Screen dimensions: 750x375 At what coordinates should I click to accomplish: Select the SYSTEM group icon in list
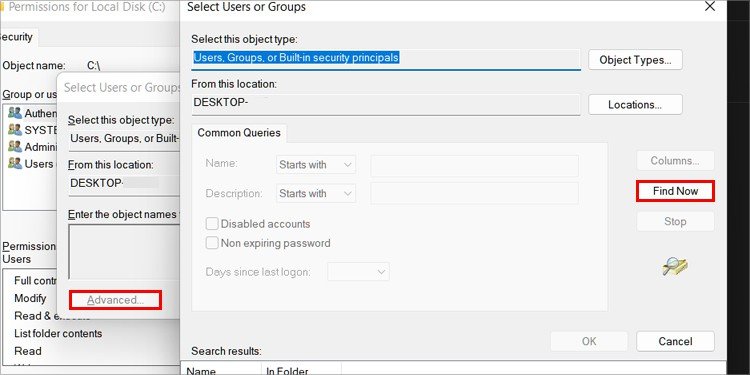[15, 130]
